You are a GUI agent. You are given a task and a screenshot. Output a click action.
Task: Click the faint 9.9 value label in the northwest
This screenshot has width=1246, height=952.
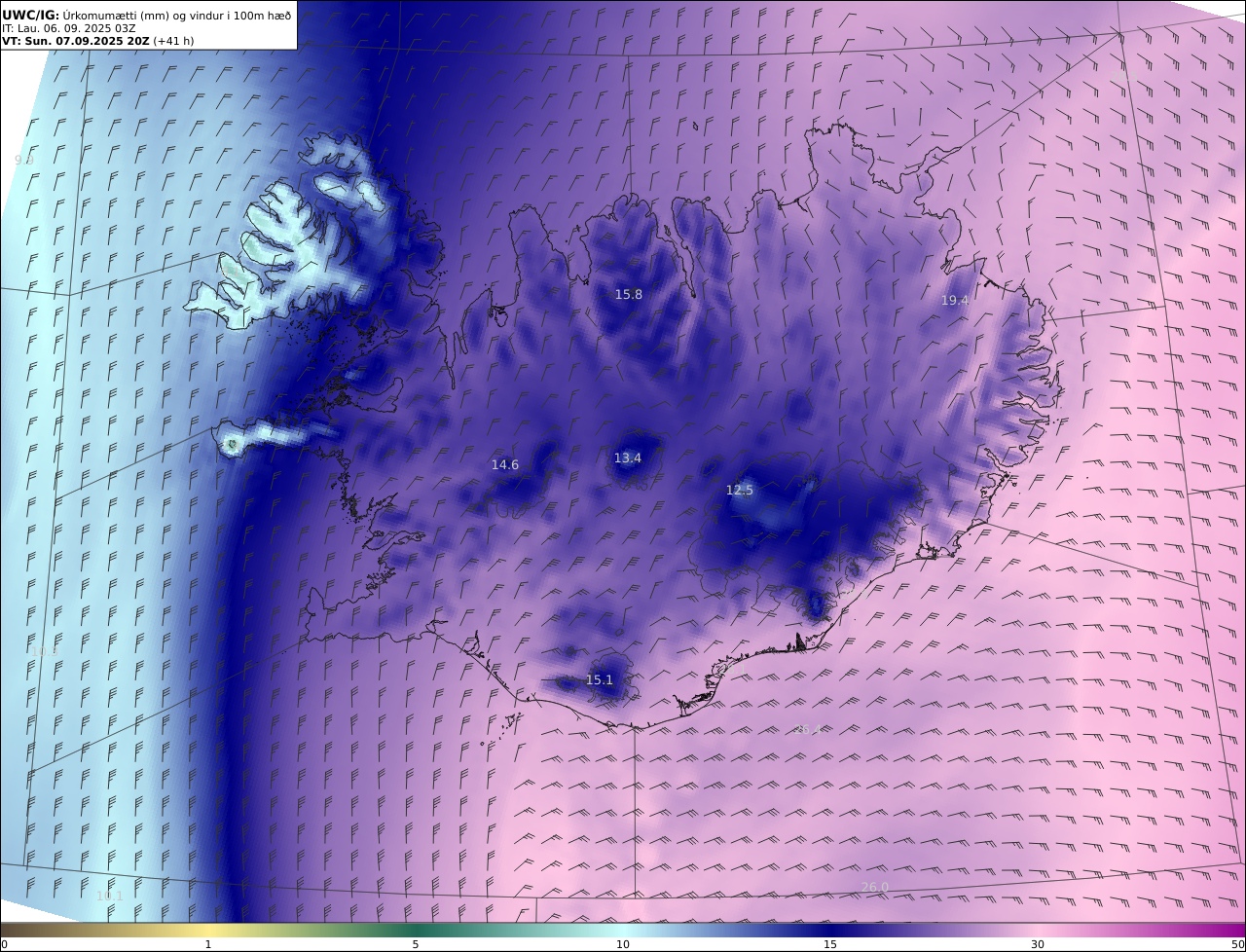coord(24,160)
